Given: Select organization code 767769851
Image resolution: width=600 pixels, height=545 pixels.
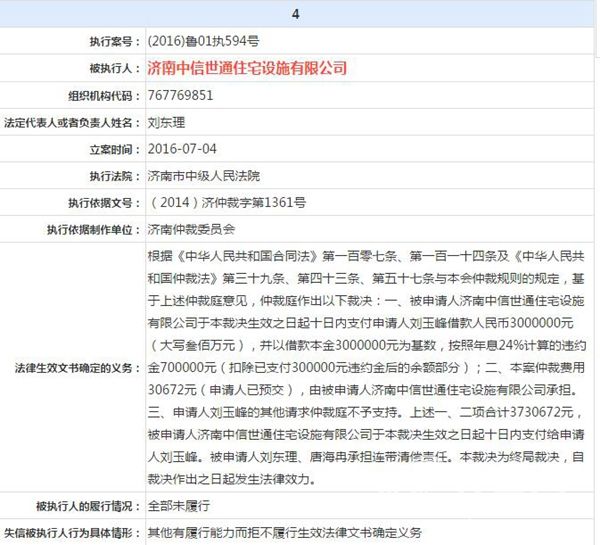Looking at the screenshot, I should click(x=181, y=95).
